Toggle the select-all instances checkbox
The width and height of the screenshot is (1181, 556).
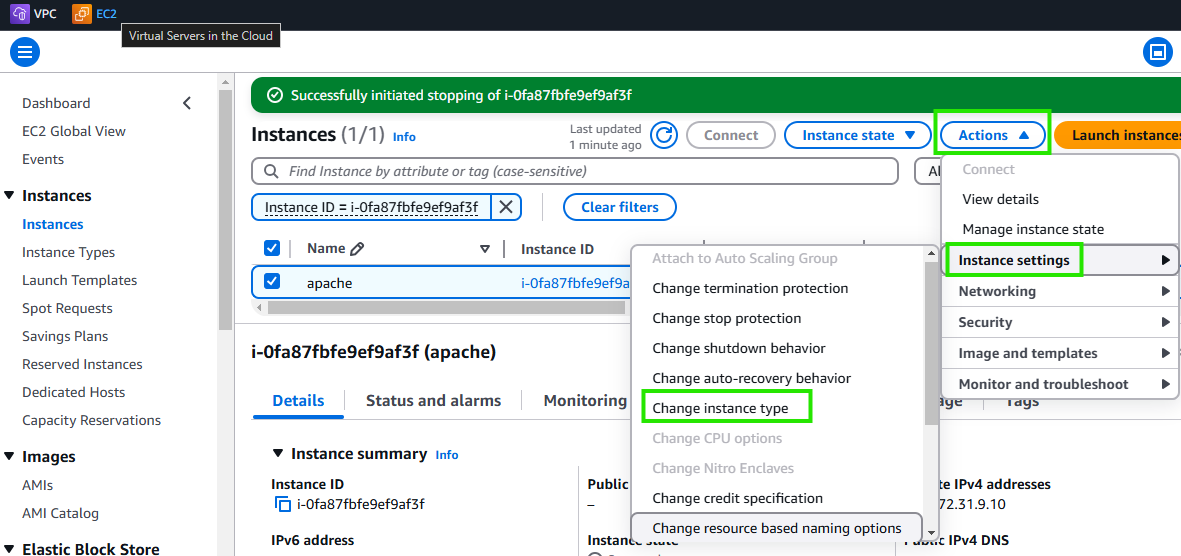(x=272, y=248)
